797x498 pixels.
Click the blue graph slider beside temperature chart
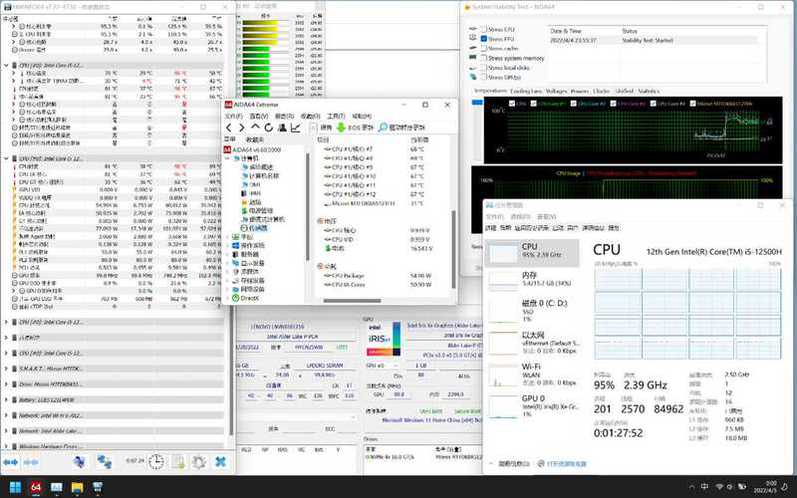point(477,102)
